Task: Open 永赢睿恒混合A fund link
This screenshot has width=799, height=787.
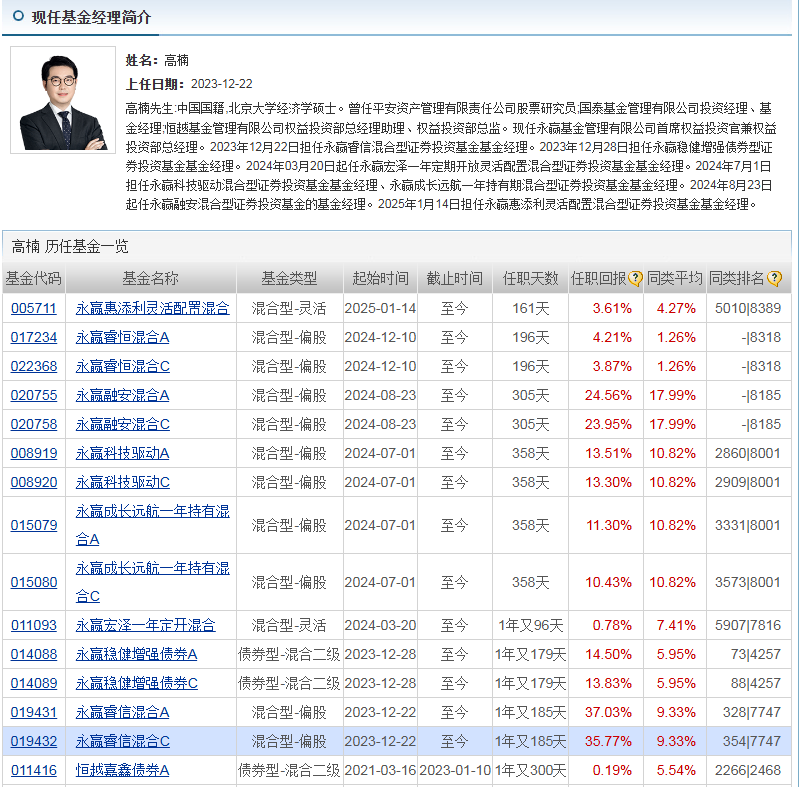Action: point(122,337)
